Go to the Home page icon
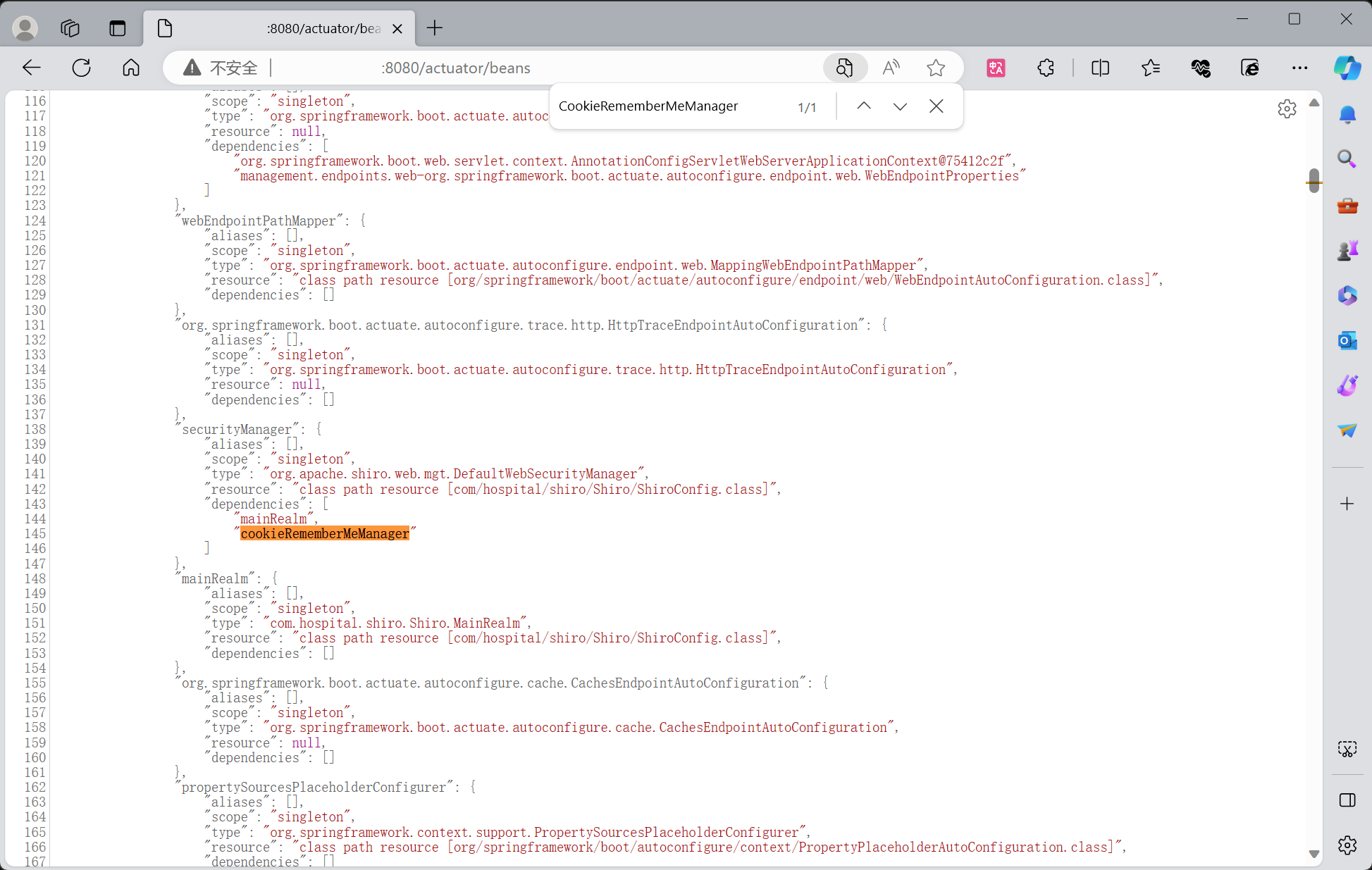This screenshot has width=1372, height=870. click(131, 68)
